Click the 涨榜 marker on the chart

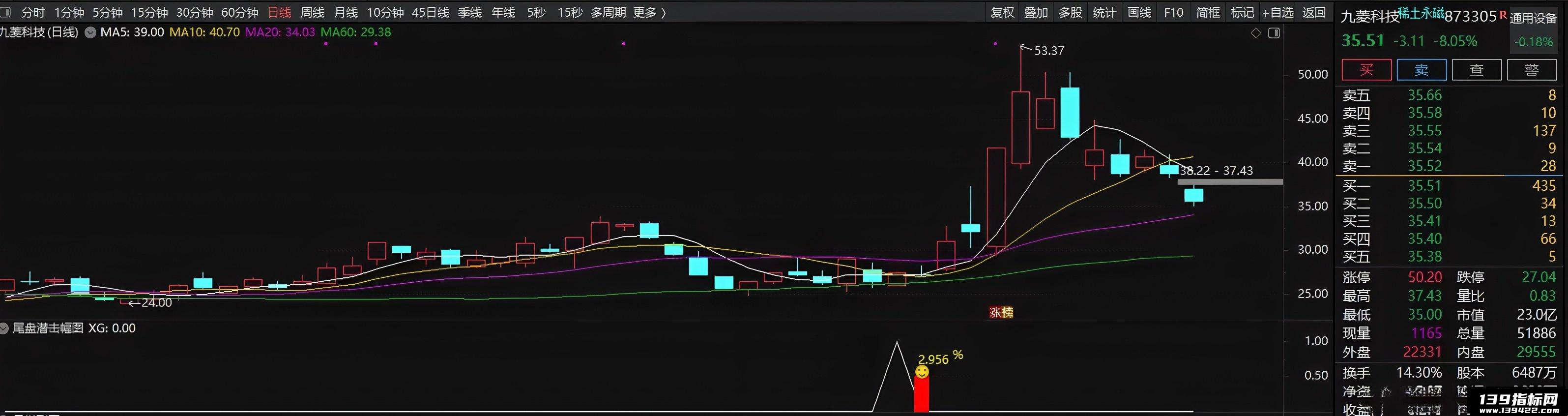click(x=1001, y=312)
